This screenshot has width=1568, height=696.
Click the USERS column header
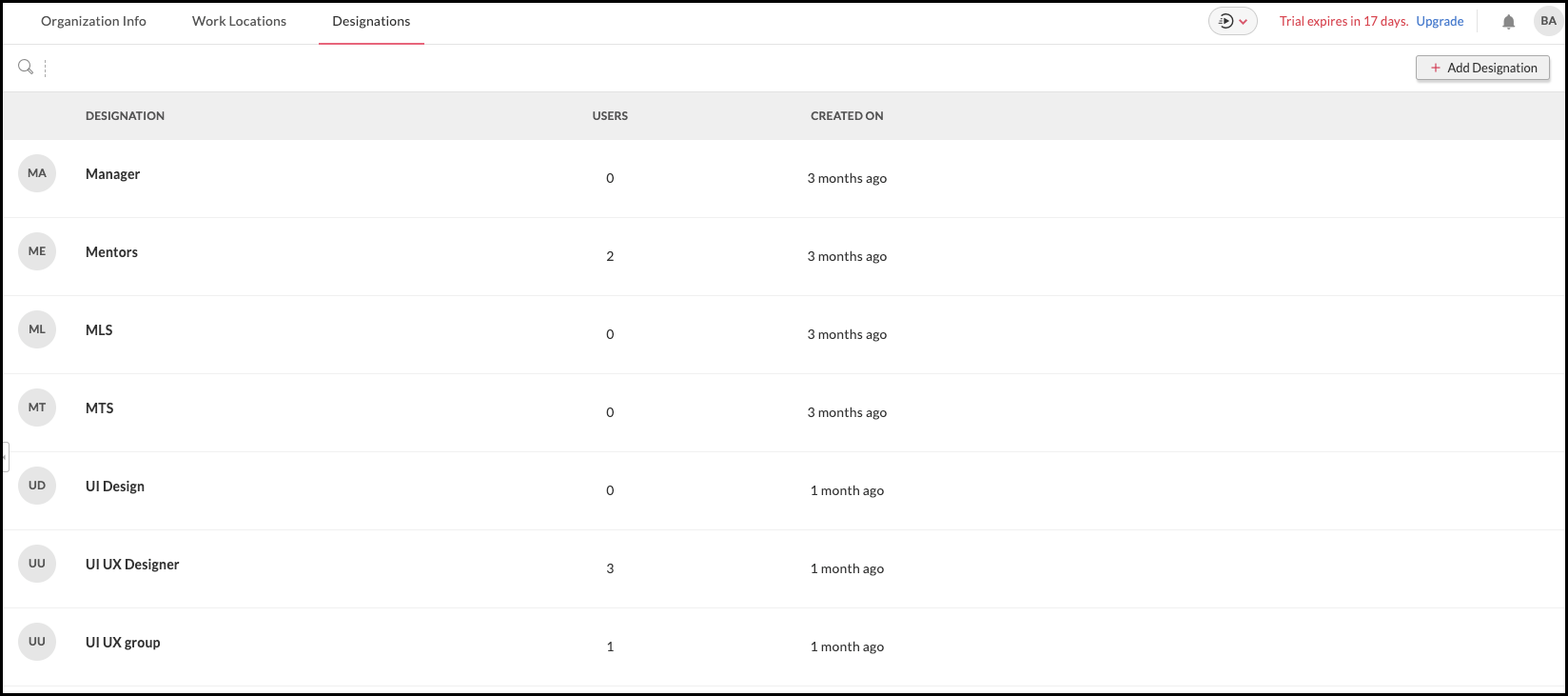(x=610, y=116)
